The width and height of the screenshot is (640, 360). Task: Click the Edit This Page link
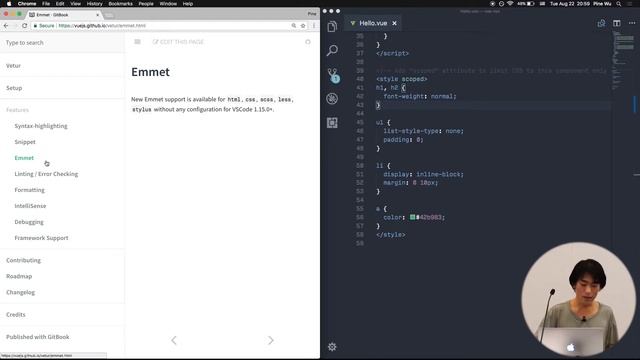point(178,42)
